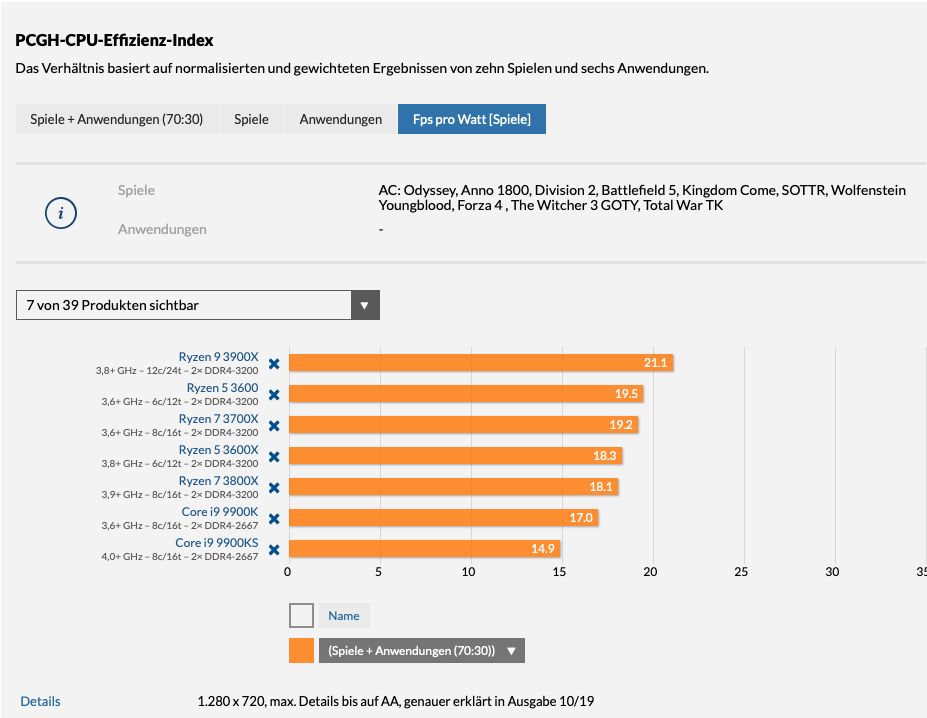Open the Ryzen 7 3700X link
Viewport: 927px width, 718px height.
pos(218,419)
